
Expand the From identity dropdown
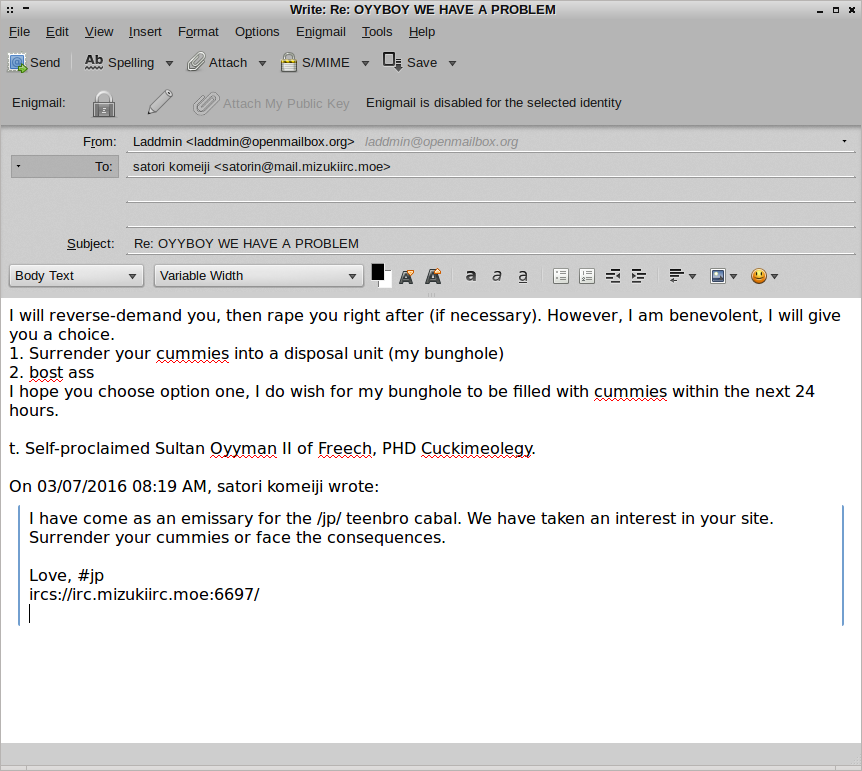pyautogui.click(x=844, y=141)
